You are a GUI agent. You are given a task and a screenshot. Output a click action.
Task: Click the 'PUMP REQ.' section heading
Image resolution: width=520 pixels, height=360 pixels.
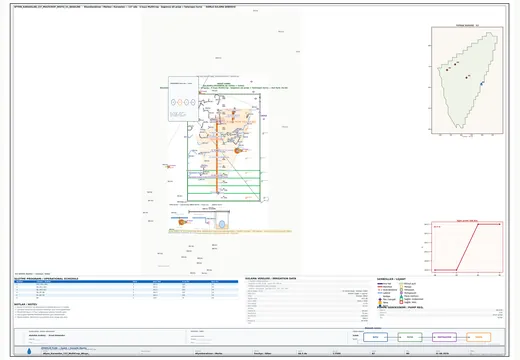415,307
